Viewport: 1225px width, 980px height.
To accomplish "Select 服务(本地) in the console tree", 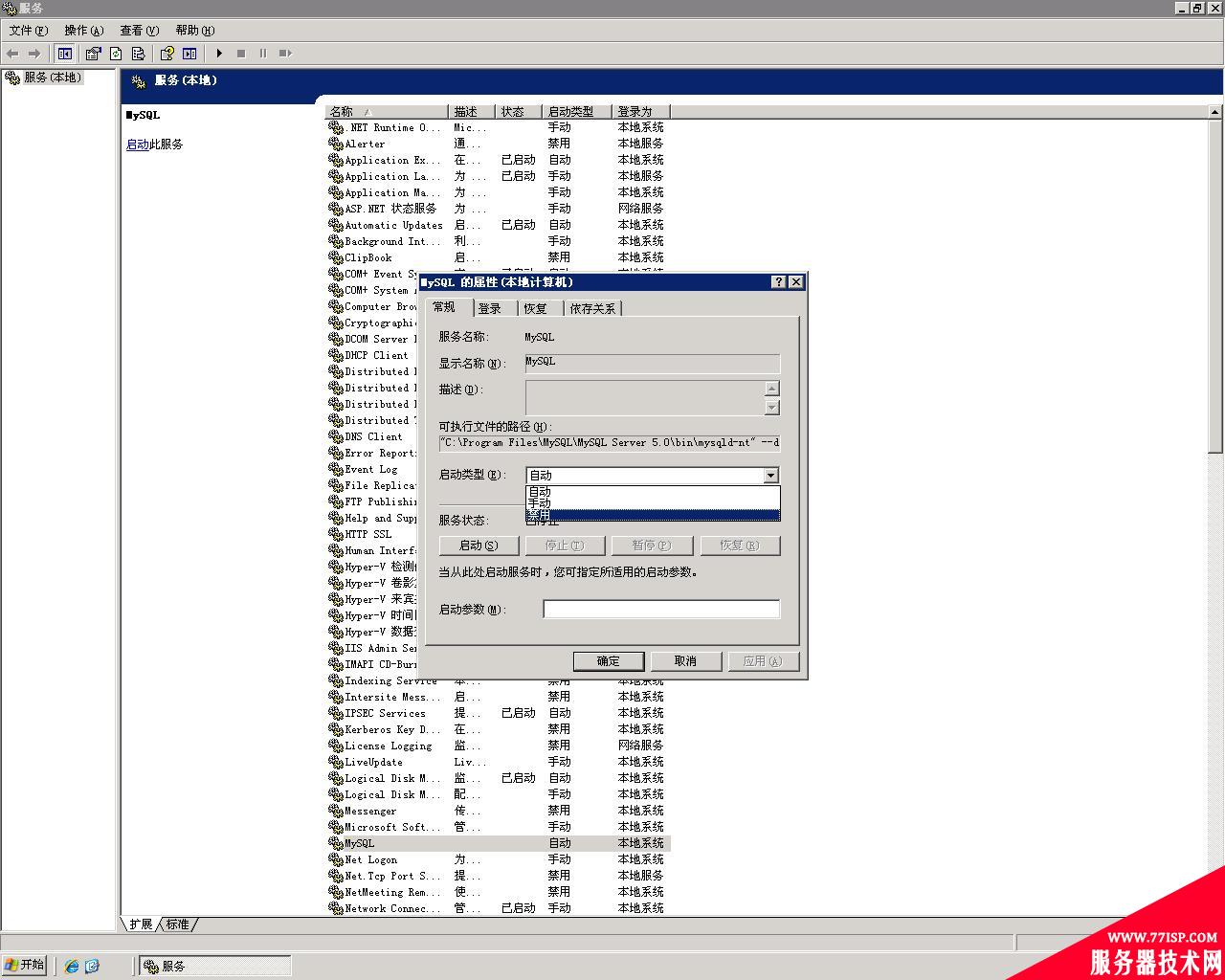I will [53, 78].
